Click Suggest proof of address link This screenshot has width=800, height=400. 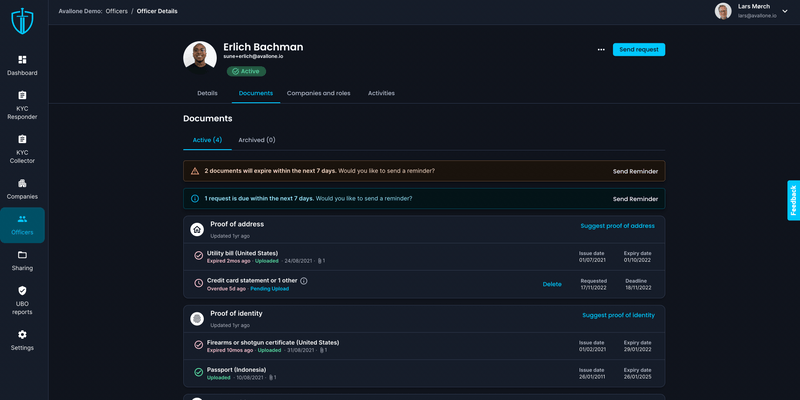617,226
